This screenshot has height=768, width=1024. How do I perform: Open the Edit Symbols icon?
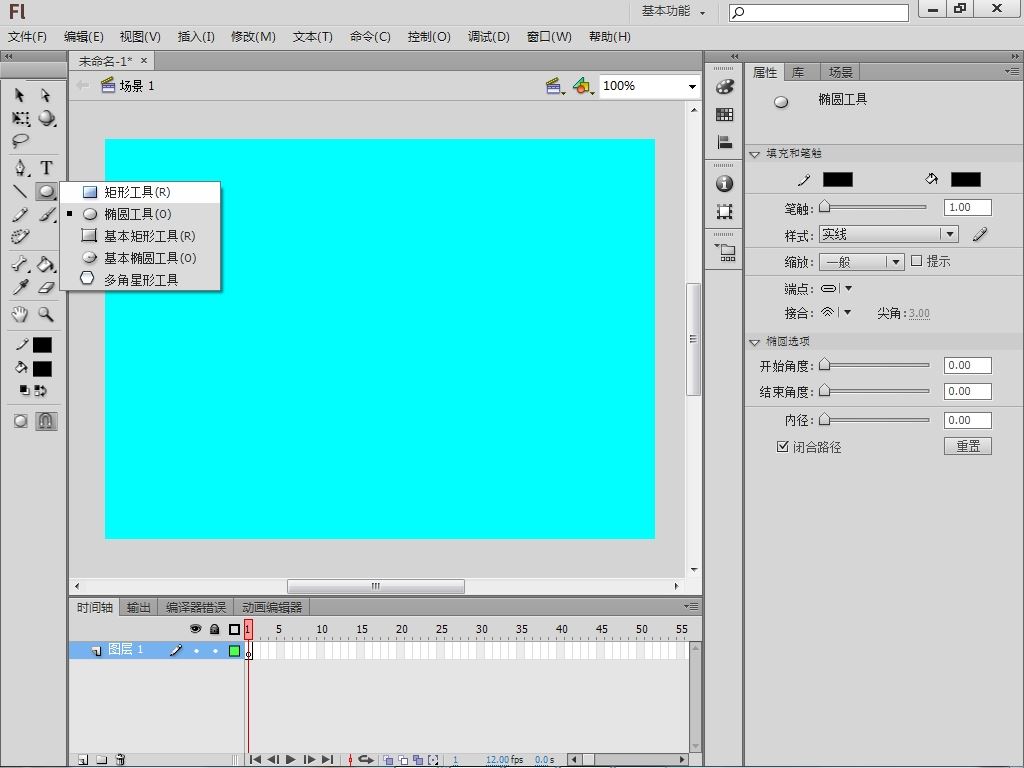click(583, 86)
